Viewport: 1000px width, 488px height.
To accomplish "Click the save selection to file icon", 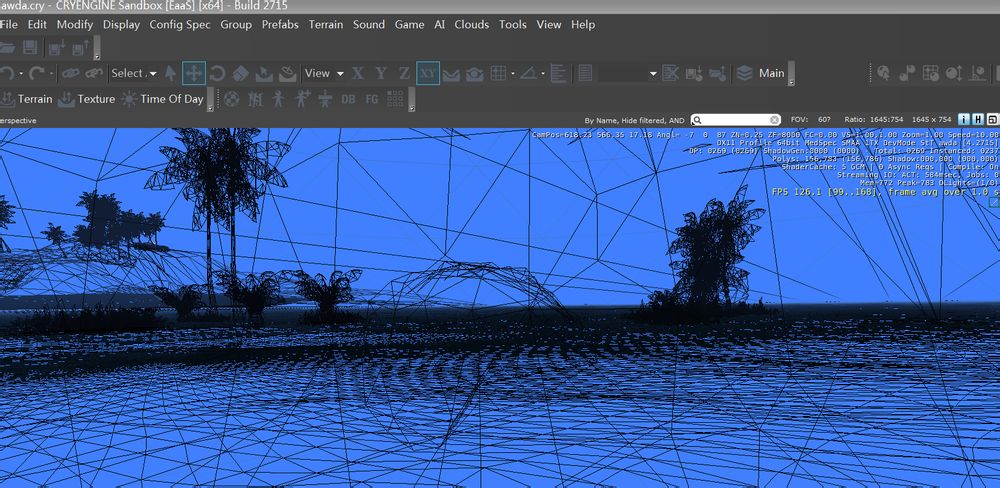I will 694,73.
